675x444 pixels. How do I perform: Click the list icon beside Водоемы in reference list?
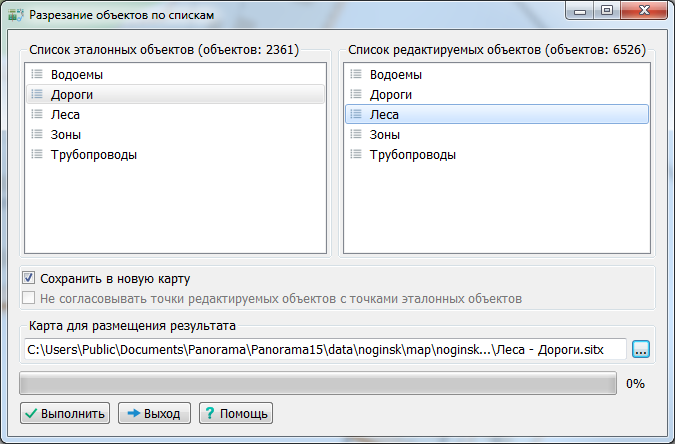37,74
